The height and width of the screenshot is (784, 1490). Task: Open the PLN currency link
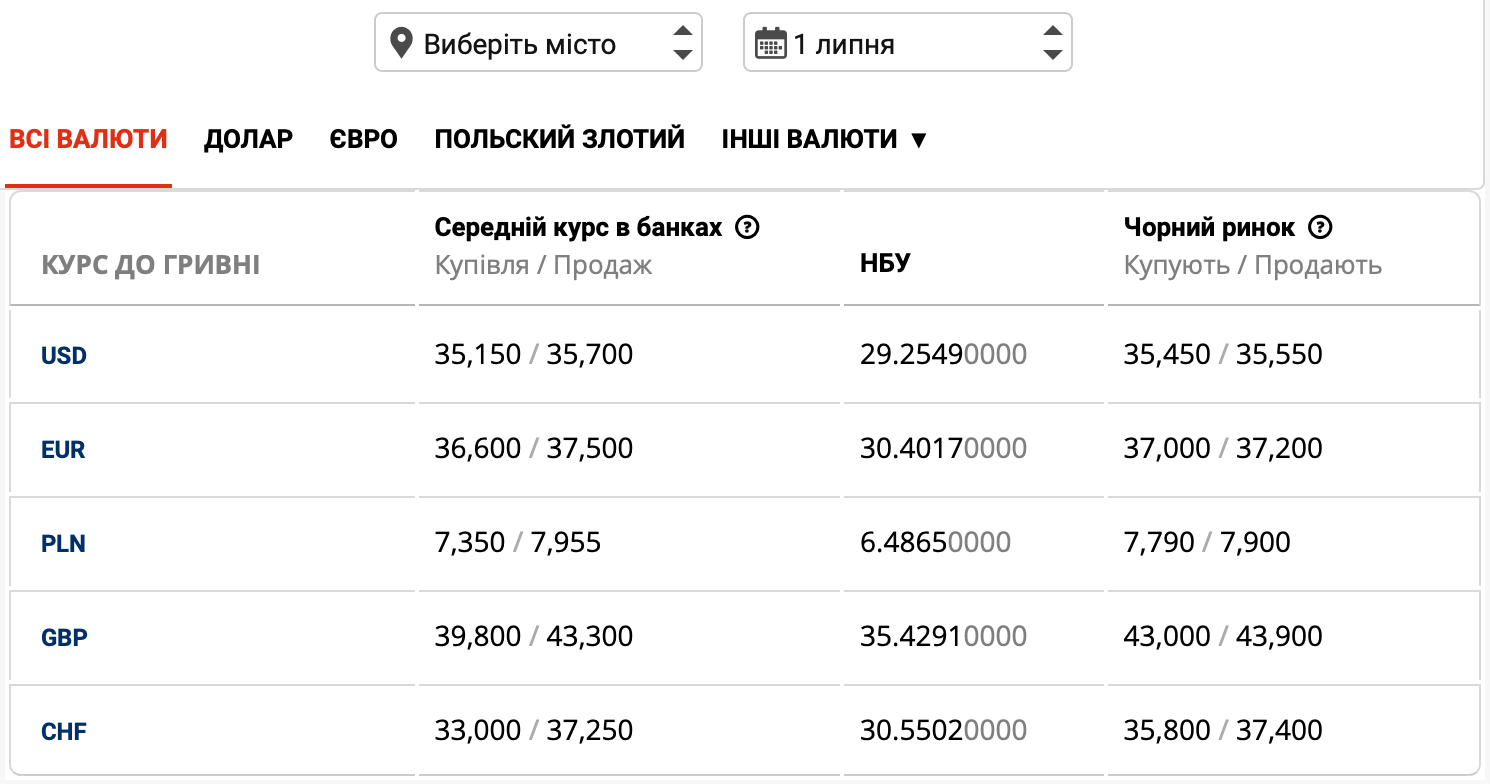(63, 544)
